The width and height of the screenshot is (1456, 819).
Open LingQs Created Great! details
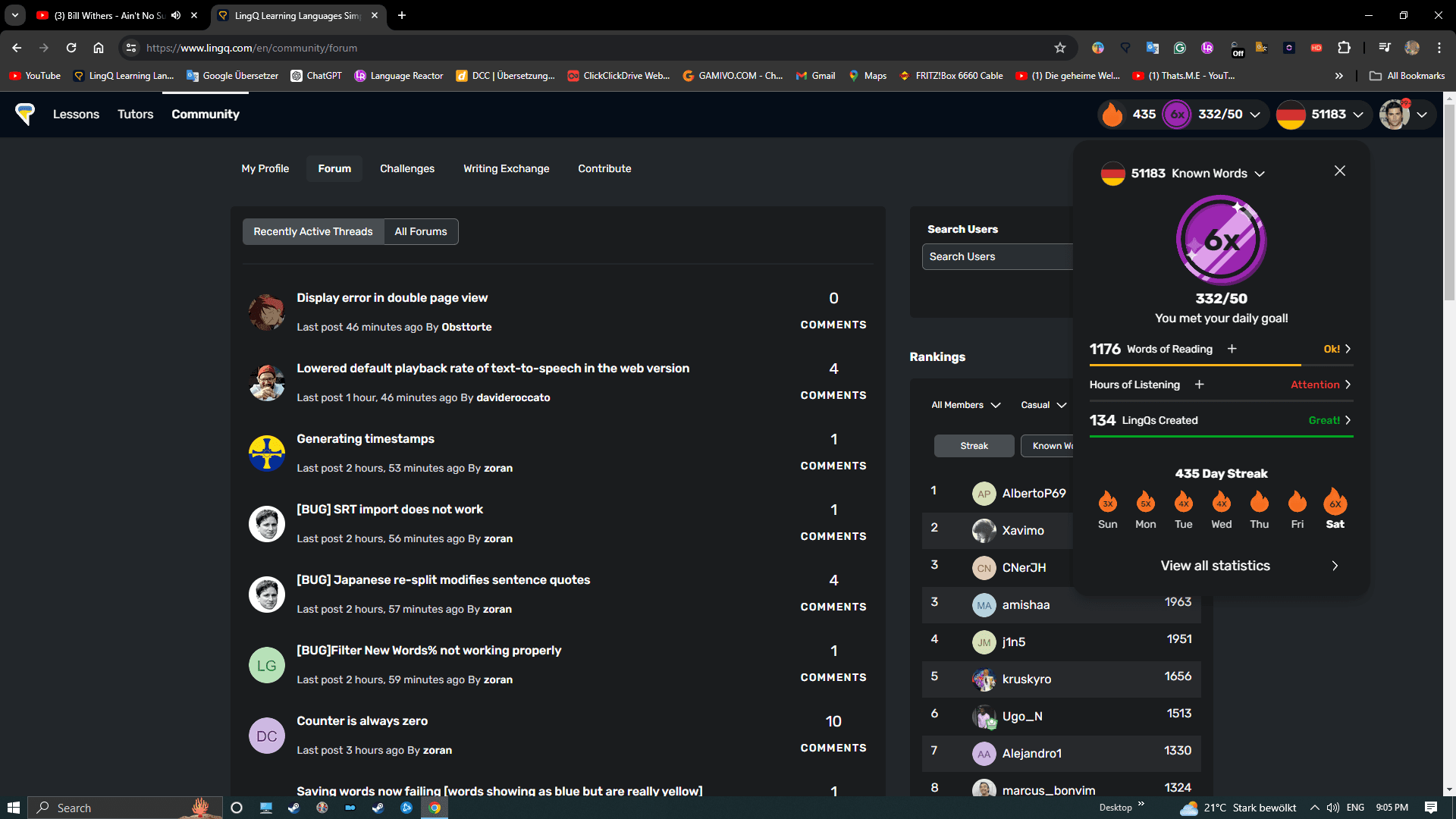tap(1330, 420)
